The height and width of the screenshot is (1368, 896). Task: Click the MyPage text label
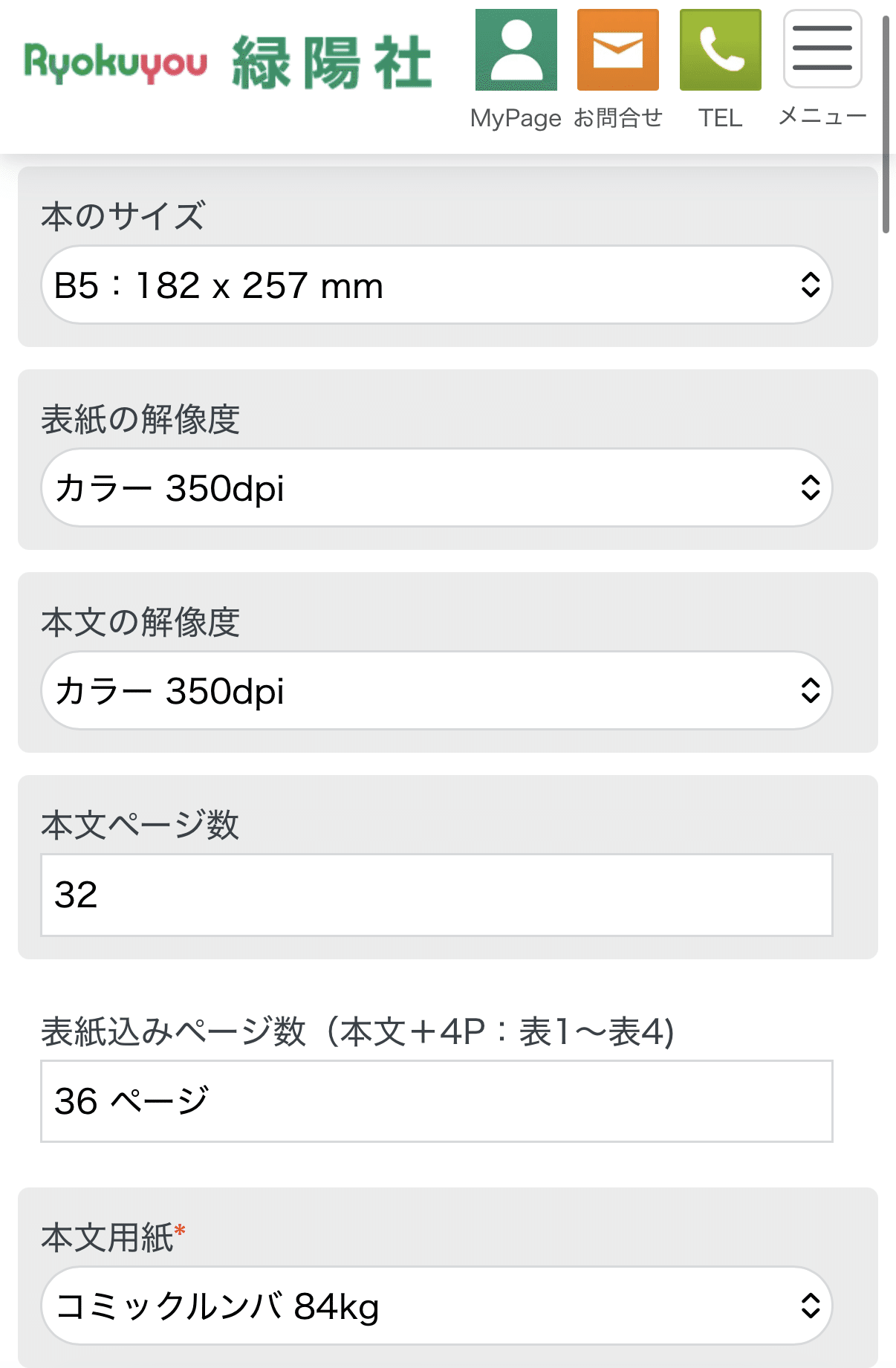tap(516, 117)
